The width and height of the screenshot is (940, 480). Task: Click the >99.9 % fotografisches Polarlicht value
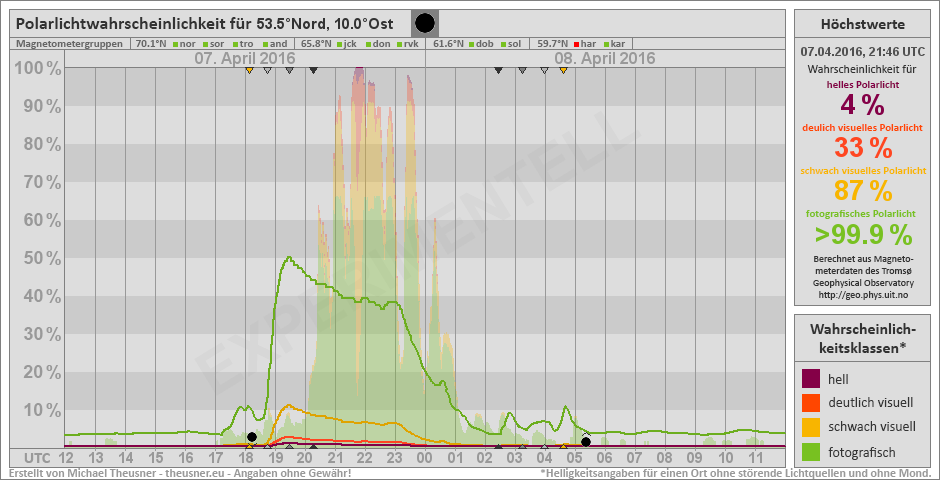pyautogui.click(x=862, y=235)
